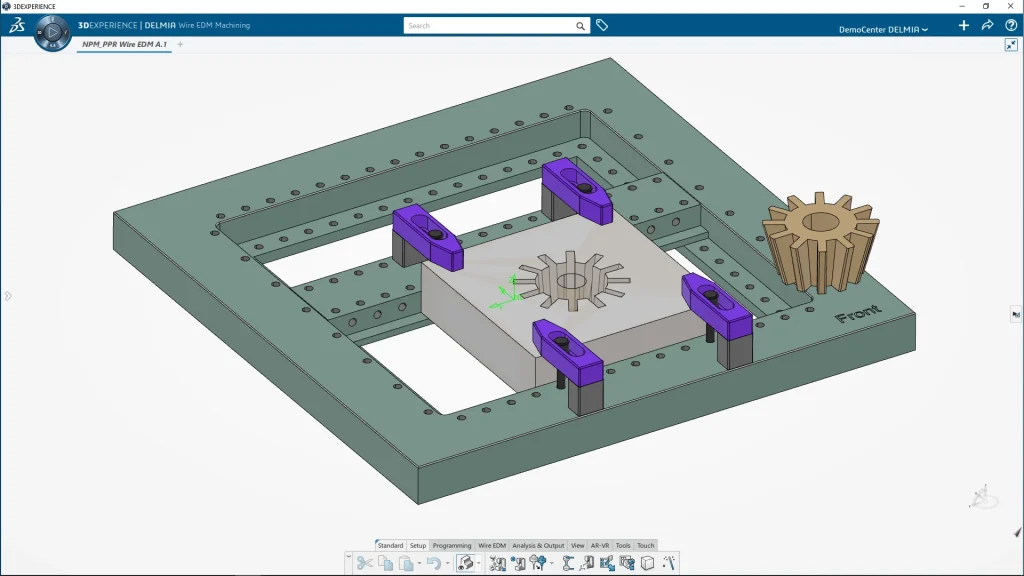
Task: Click the tag icon beside search
Action: point(602,26)
